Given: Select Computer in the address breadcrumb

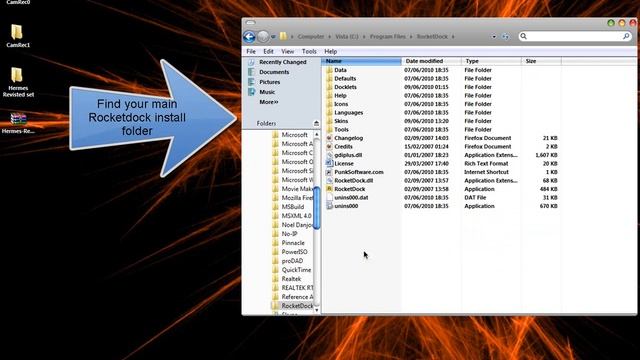Looking at the screenshot, I should coord(311,37).
